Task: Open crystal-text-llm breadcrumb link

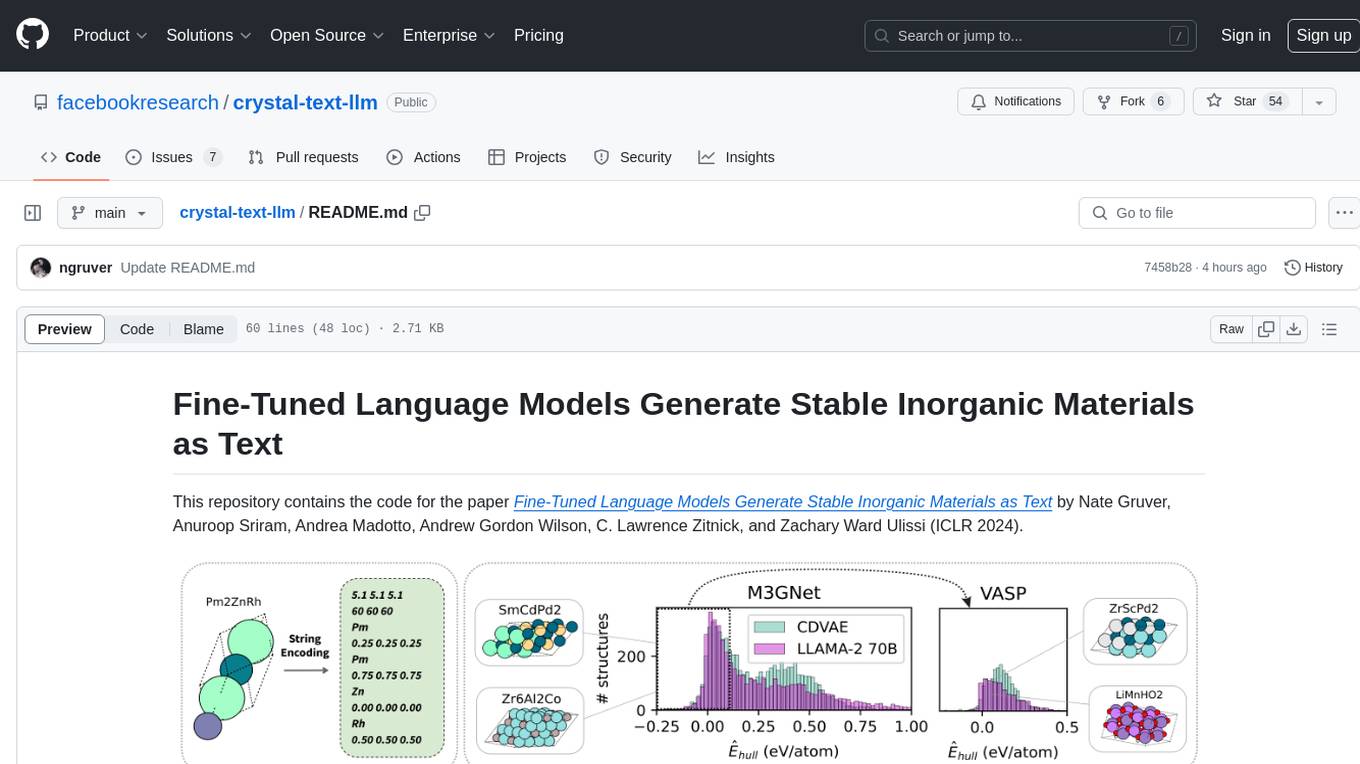Action: click(x=237, y=213)
